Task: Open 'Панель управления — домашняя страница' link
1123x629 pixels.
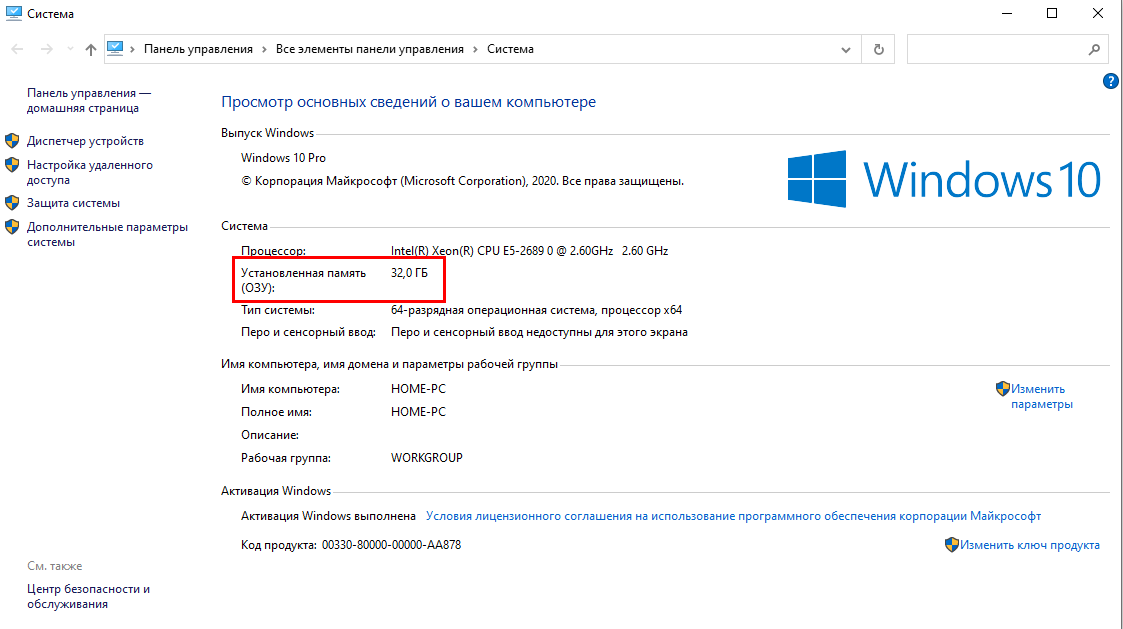Action: pyautogui.click(x=89, y=100)
